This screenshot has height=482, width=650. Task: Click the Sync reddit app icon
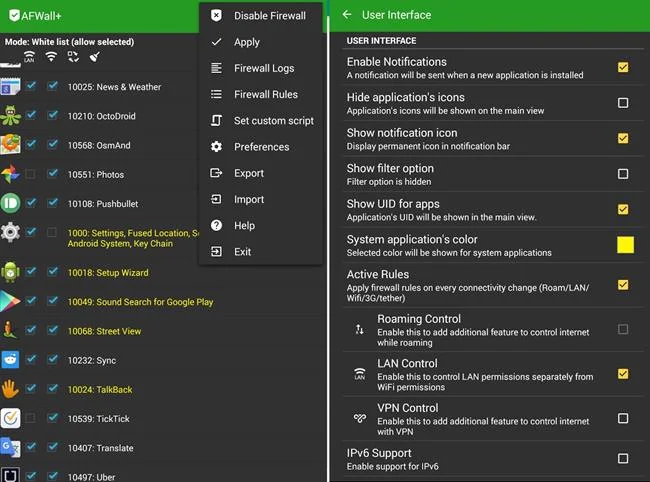(x=10, y=359)
